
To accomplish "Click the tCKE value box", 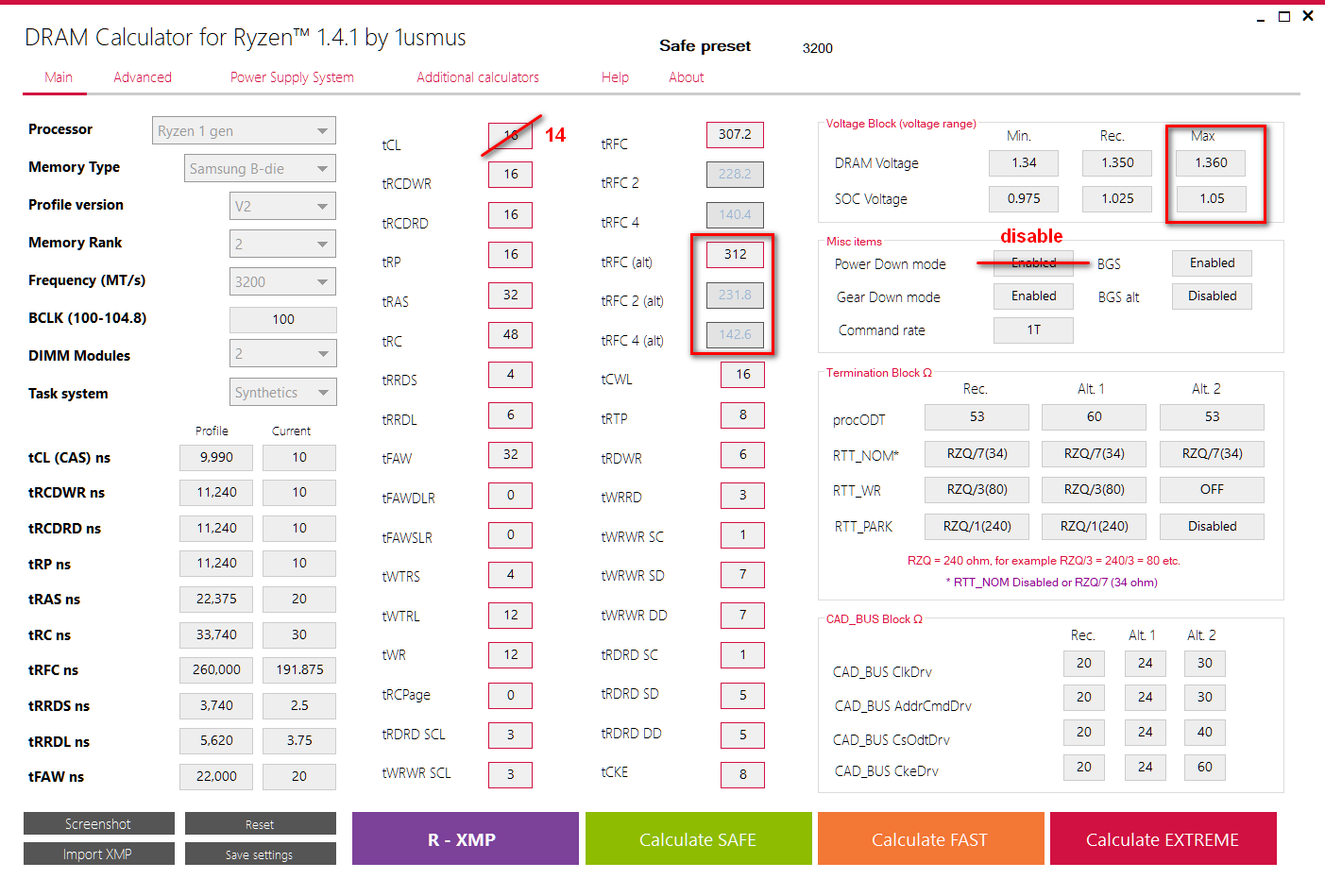I will click(742, 775).
